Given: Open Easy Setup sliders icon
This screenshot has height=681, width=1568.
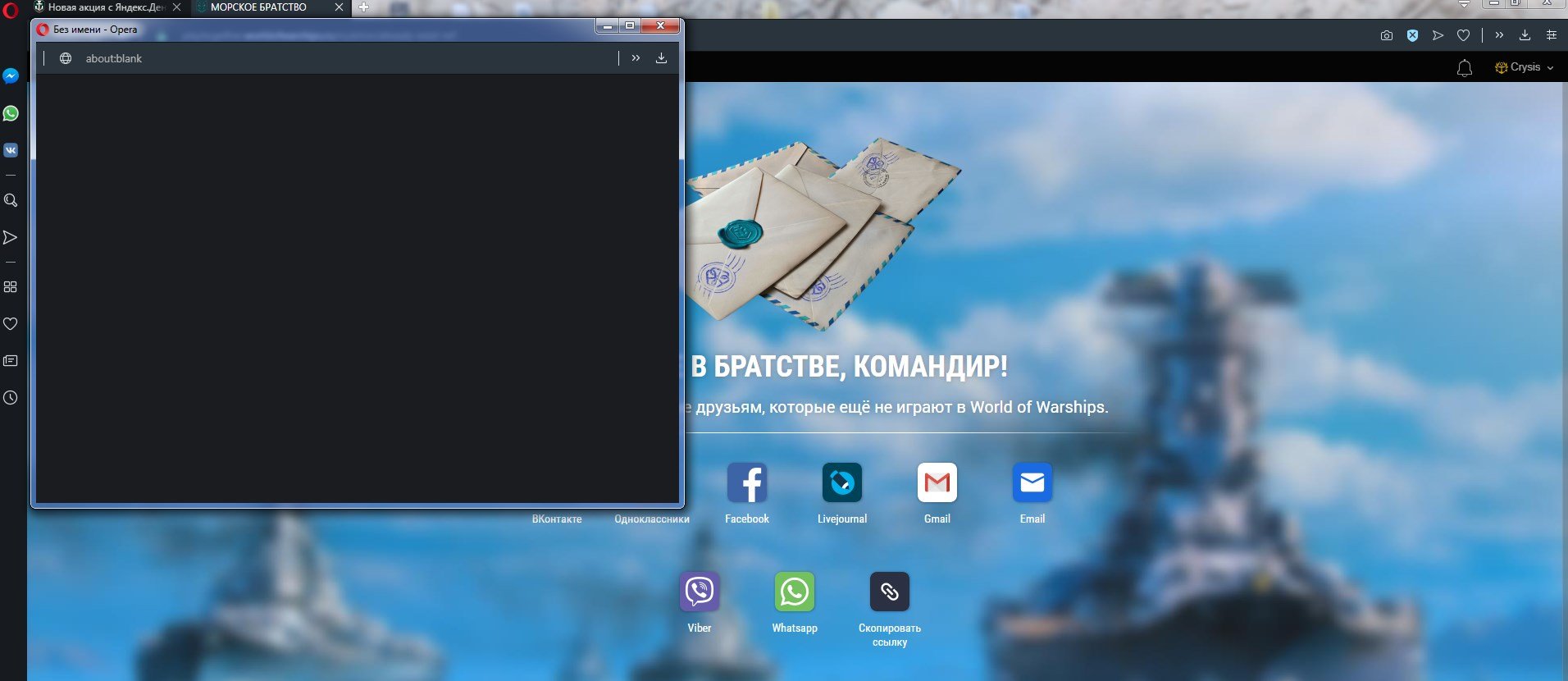Looking at the screenshot, I should pos(1551,35).
